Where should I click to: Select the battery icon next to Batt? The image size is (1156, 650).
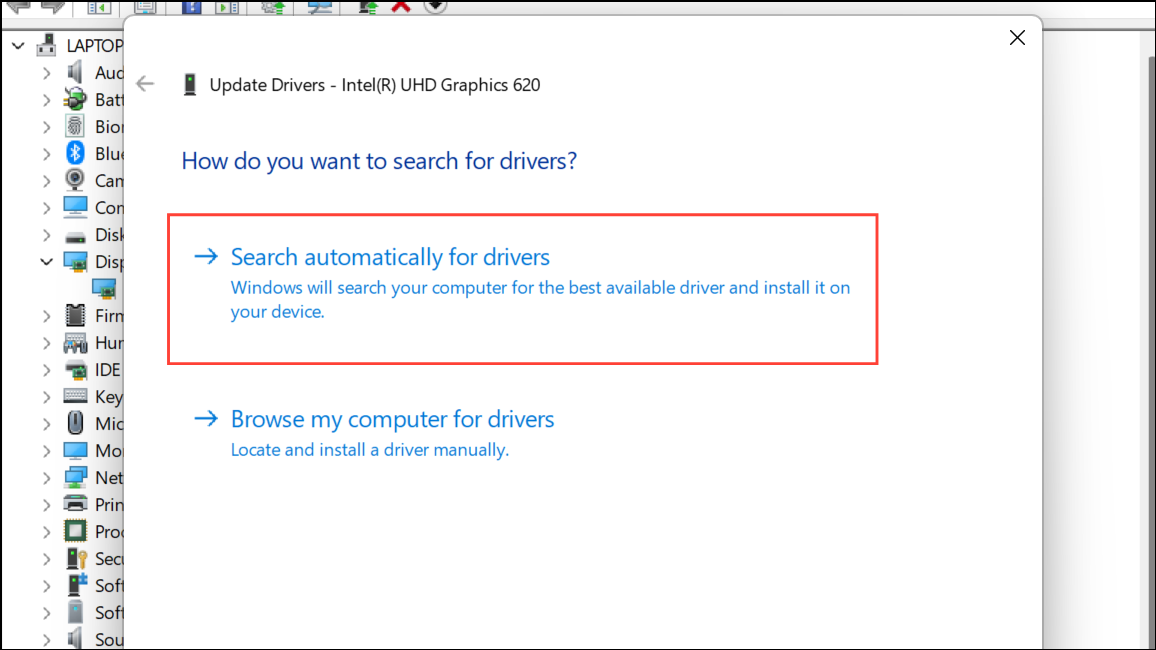75,99
